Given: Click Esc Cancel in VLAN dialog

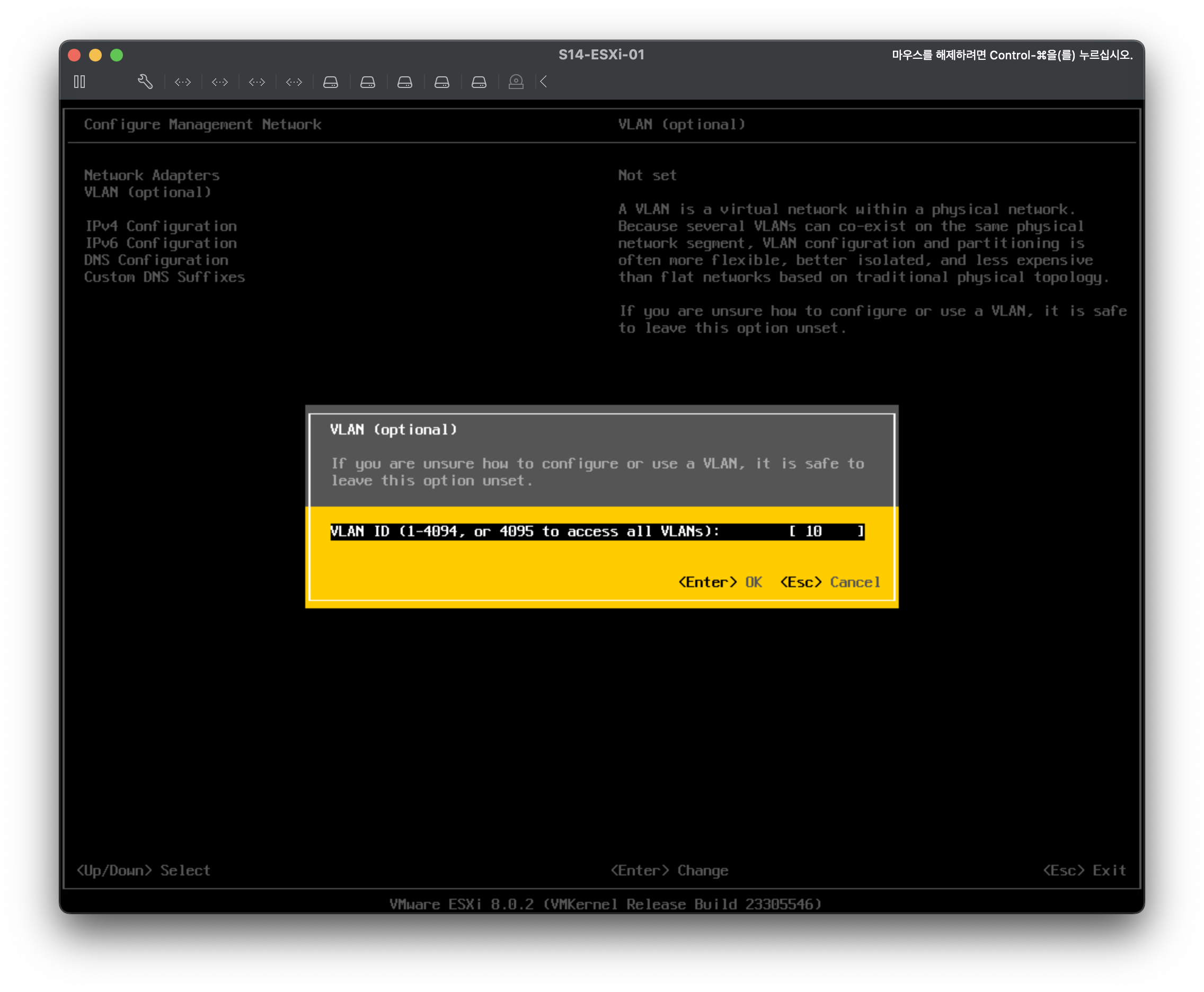Looking at the screenshot, I should [830, 582].
